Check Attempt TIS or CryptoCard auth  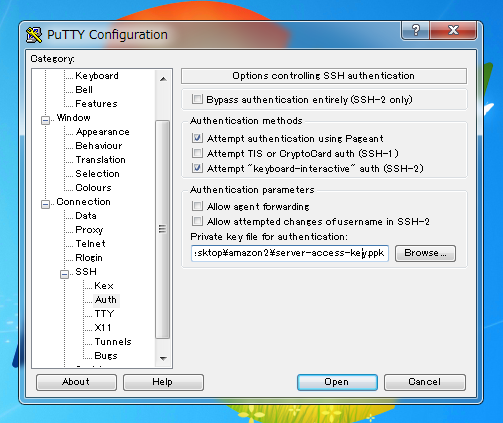pyautogui.click(x=197, y=153)
